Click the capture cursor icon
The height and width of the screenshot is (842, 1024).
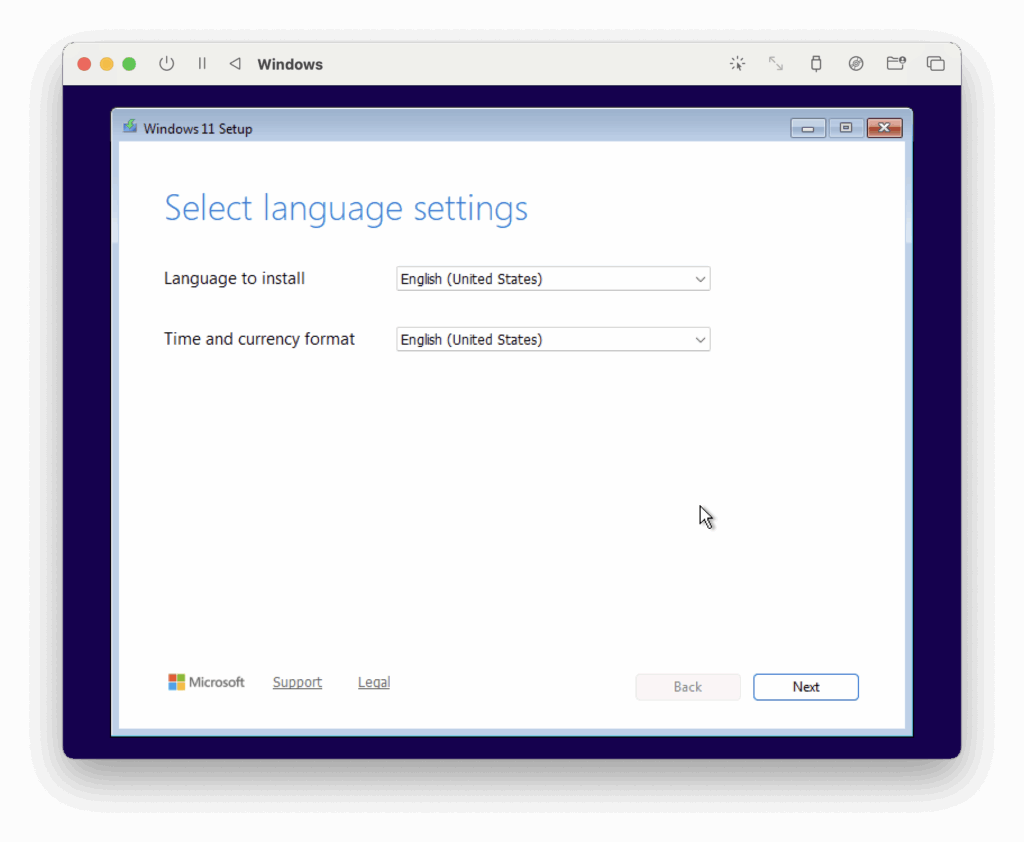point(737,63)
